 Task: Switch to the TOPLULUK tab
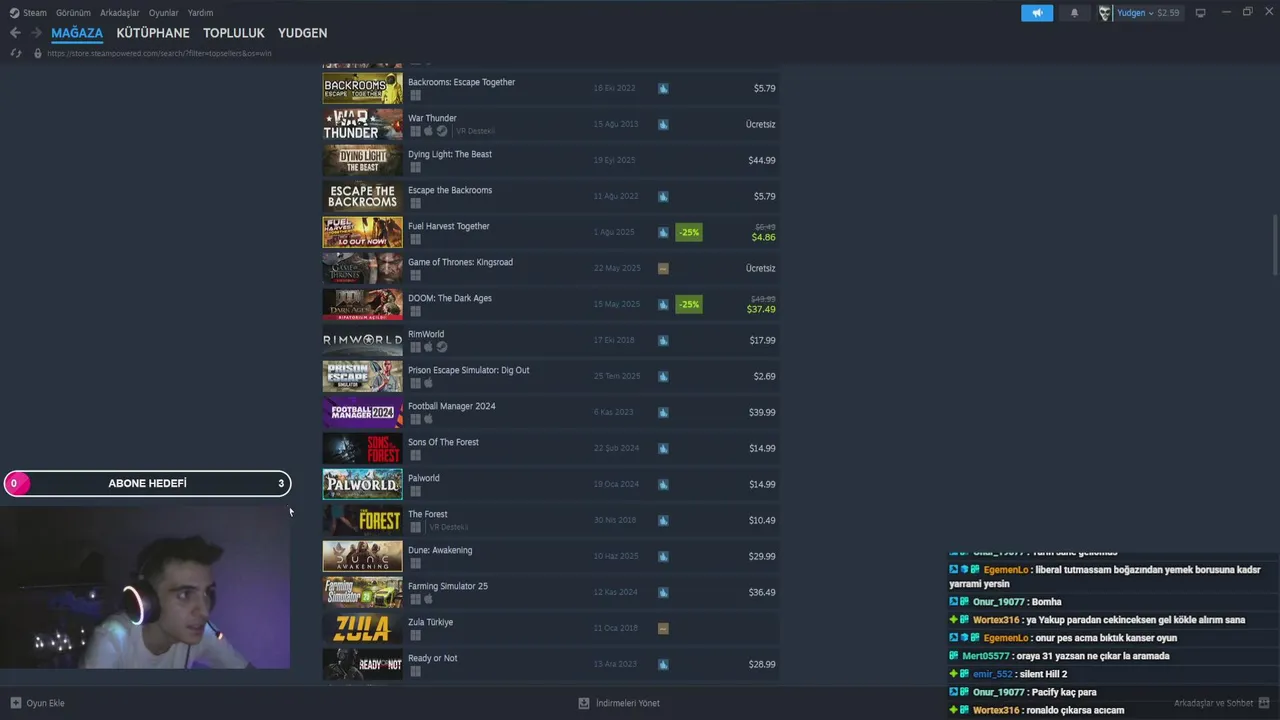click(x=234, y=33)
